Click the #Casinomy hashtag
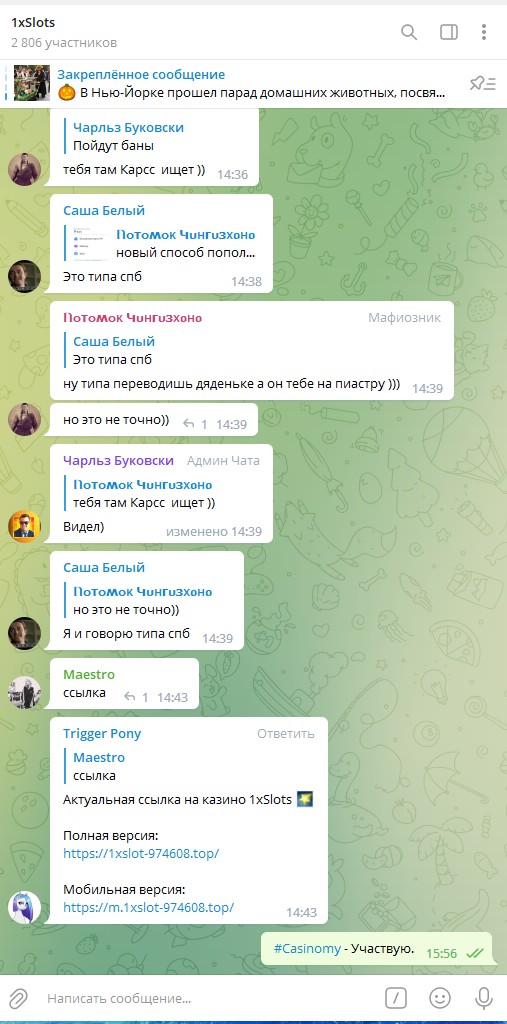Image resolution: width=507 pixels, height=1024 pixels. pos(307,949)
